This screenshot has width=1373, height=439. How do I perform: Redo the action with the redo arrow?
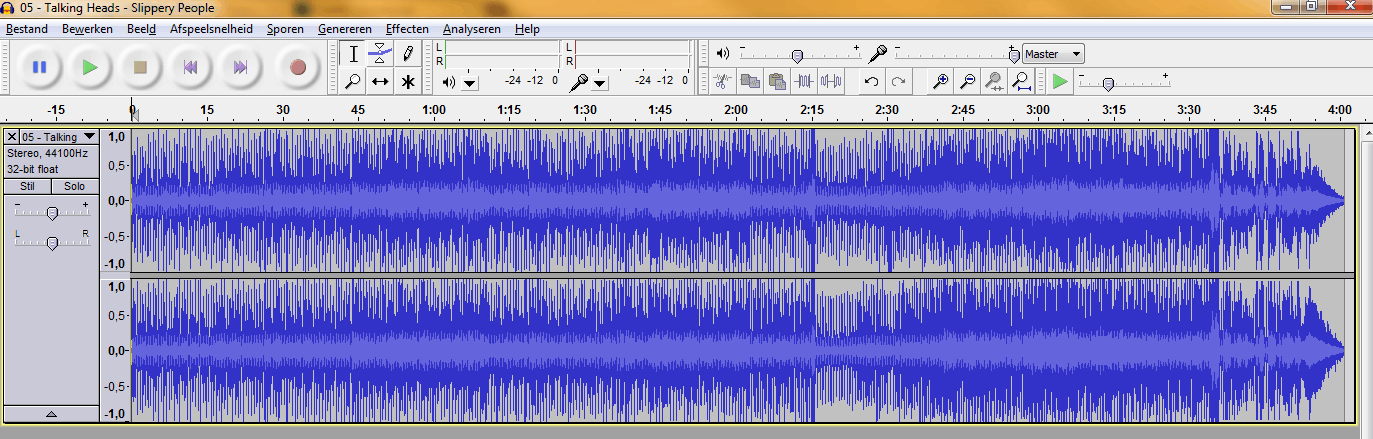point(899,82)
